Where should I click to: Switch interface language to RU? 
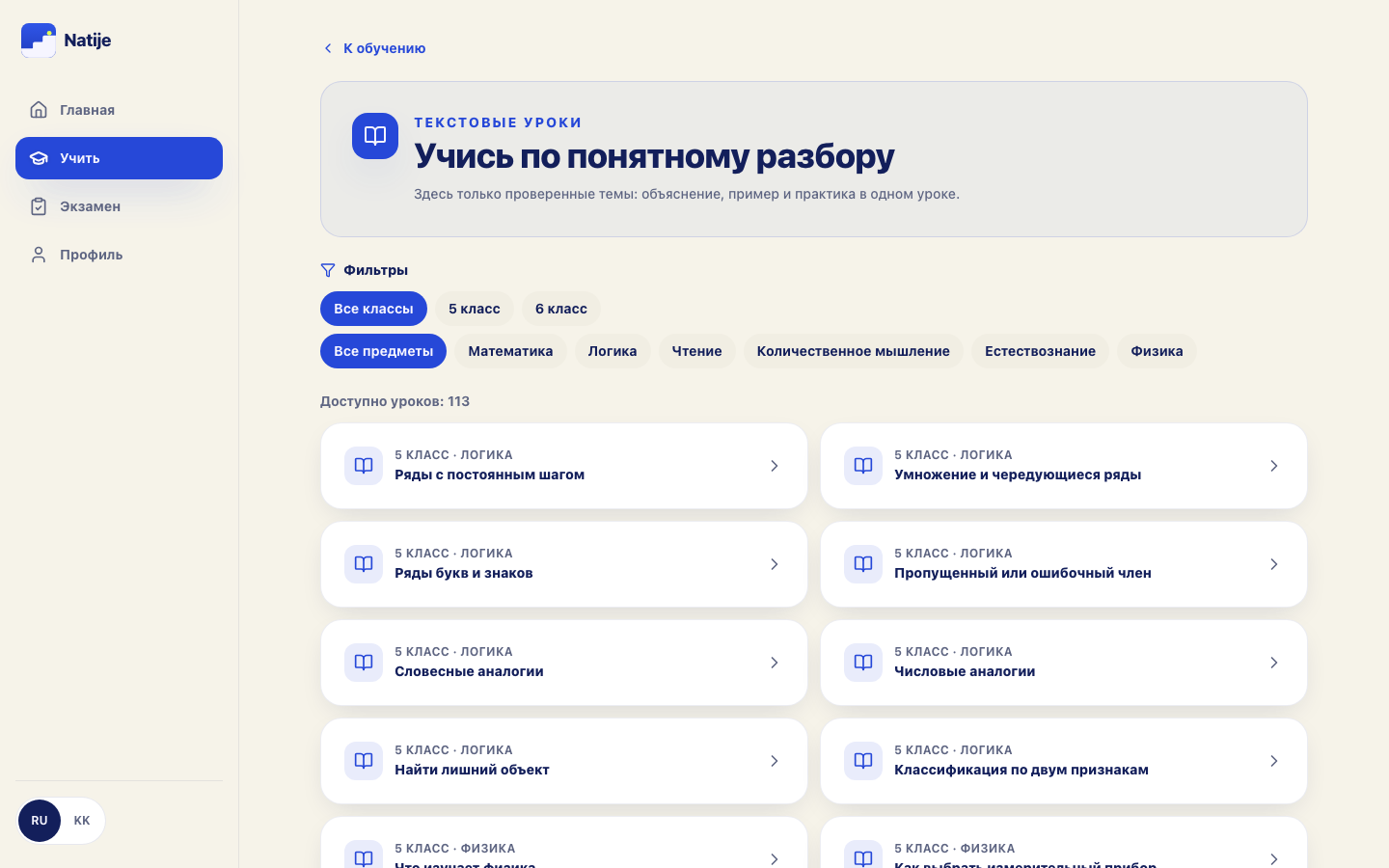[x=40, y=821]
